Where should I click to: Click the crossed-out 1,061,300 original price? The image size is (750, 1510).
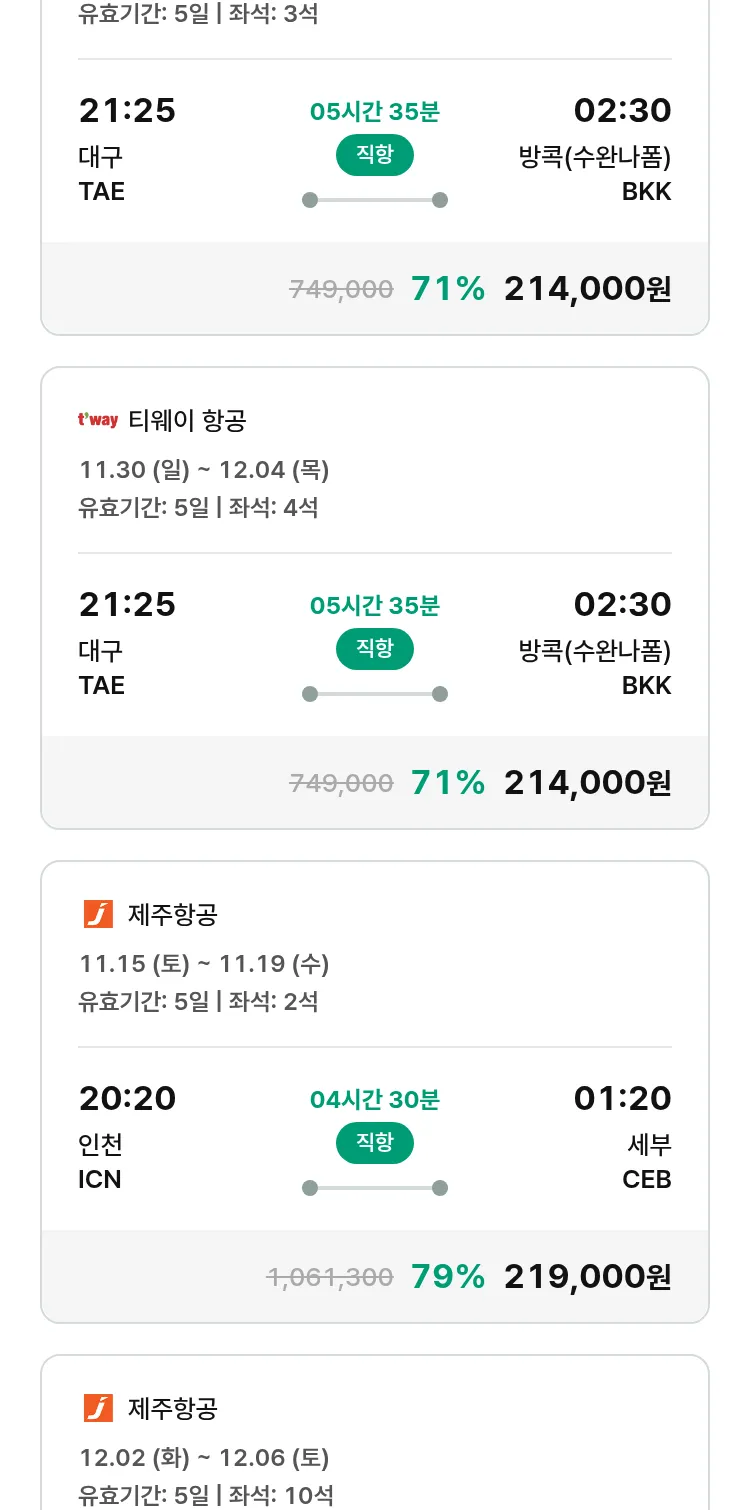pyautogui.click(x=330, y=1277)
